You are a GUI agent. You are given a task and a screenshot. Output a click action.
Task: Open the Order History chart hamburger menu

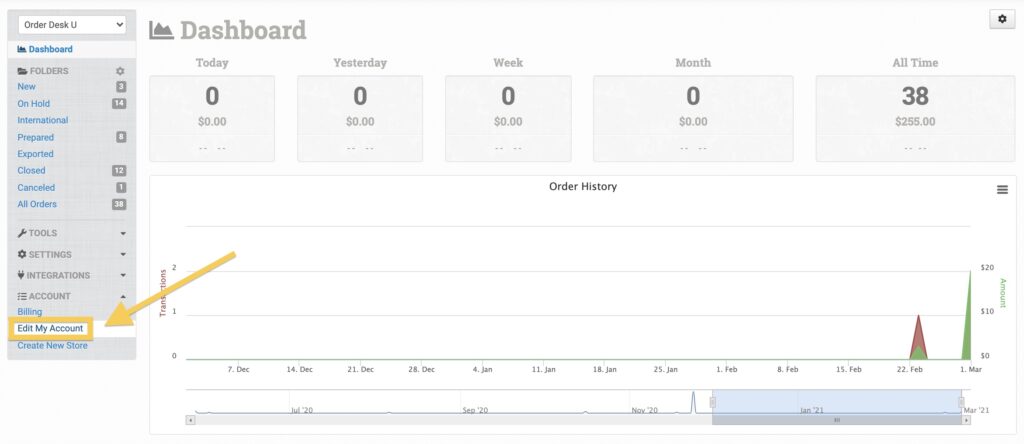tap(1002, 190)
